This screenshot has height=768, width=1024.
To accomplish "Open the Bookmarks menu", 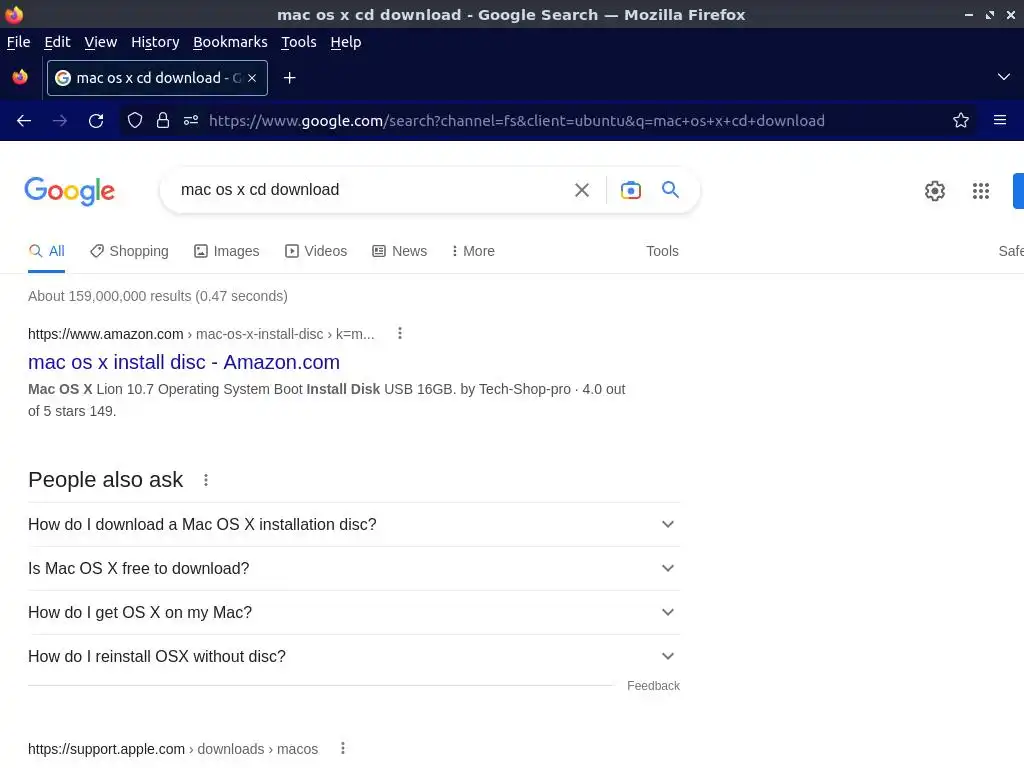I will pos(230,42).
